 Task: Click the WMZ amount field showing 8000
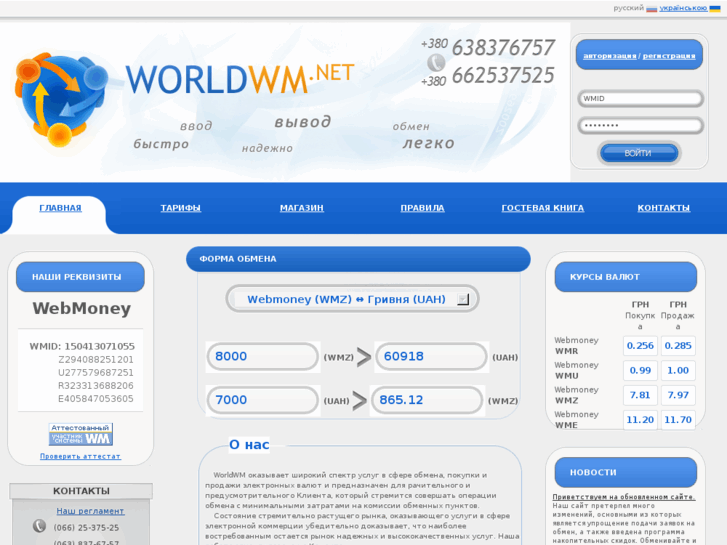click(x=262, y=357)
